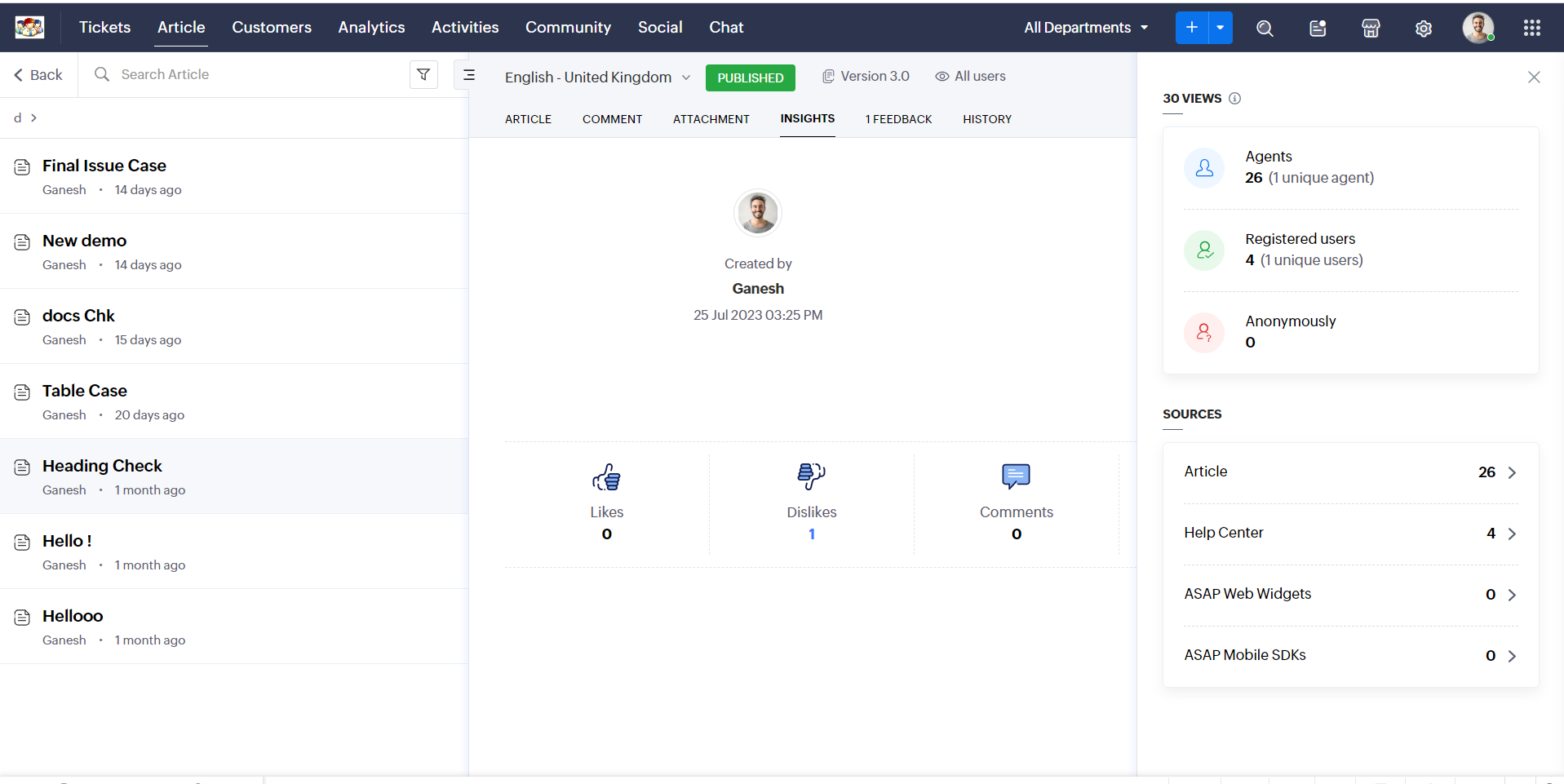
Task: Click the user profile avatar
Action: 1478,28
